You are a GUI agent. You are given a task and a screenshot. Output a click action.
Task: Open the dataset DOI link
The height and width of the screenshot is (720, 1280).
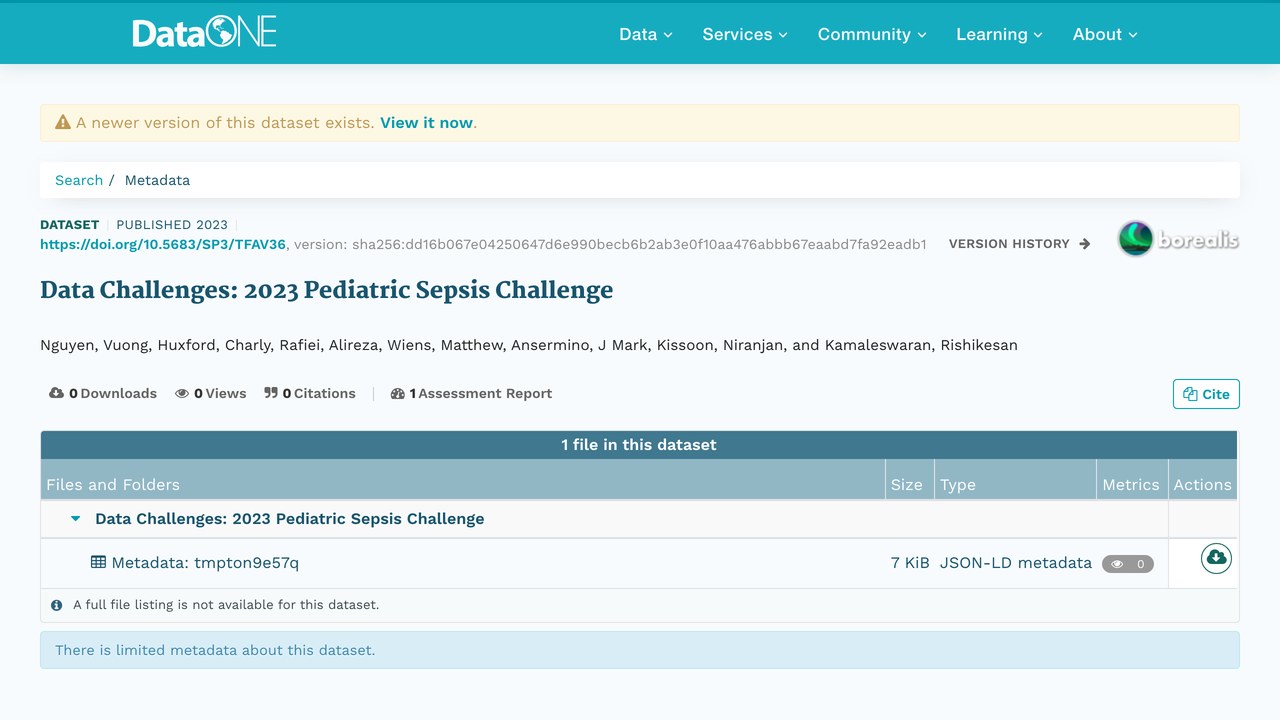click(x=163, y=243)
